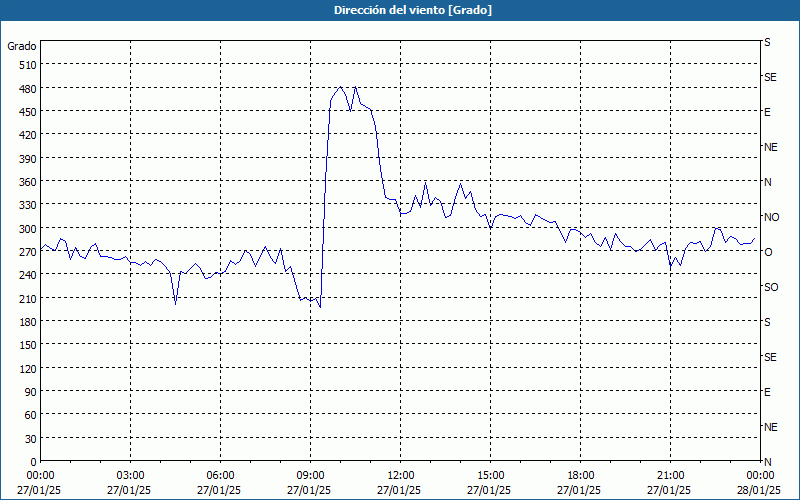800x500 pixels.
Task: Click the 27/01/25 date under 21:00
Action: click(x=669, y=490)
